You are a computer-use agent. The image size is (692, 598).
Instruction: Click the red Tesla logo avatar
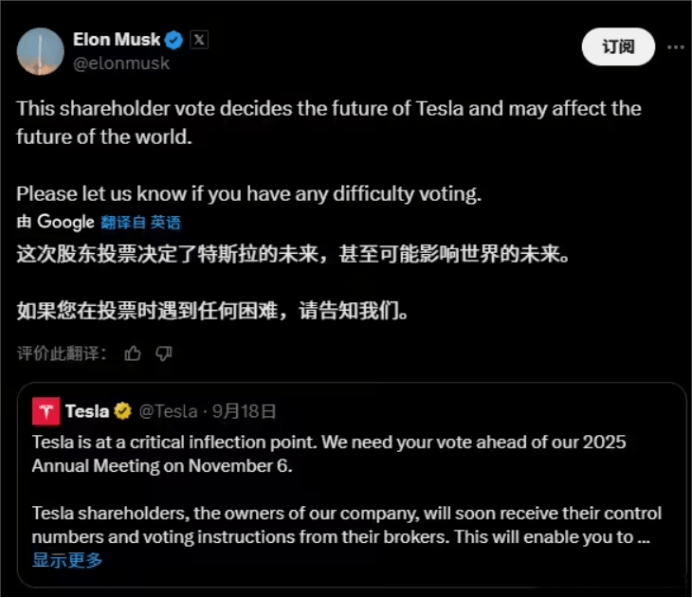pyautogui.click(x=46, y=411)
